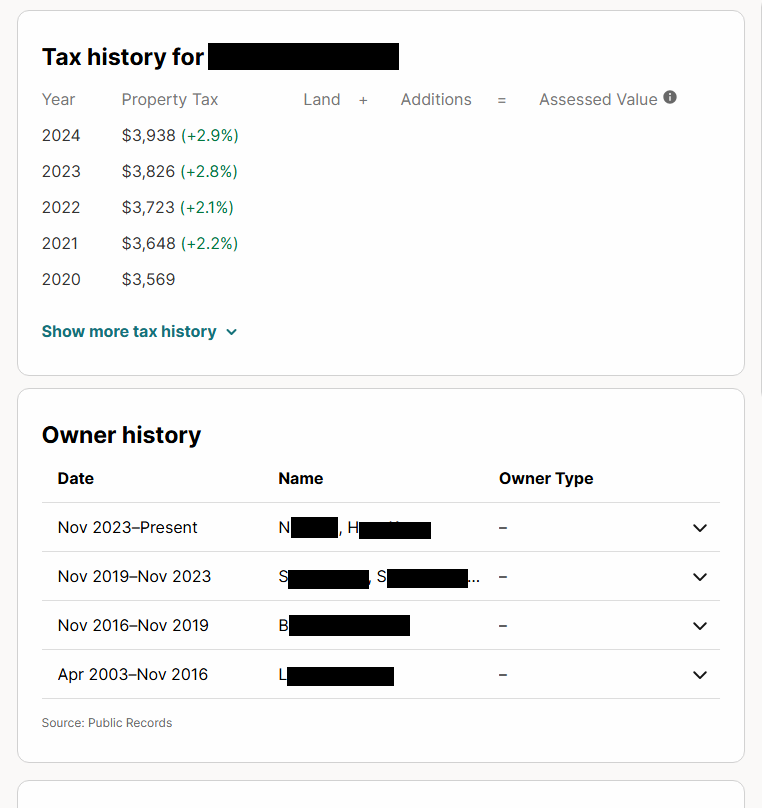Expand the Apr 2003–Nov 2016 owner row chevron
Image resolution: width=762 pixels, height=808 pixels.
[700, 675]
